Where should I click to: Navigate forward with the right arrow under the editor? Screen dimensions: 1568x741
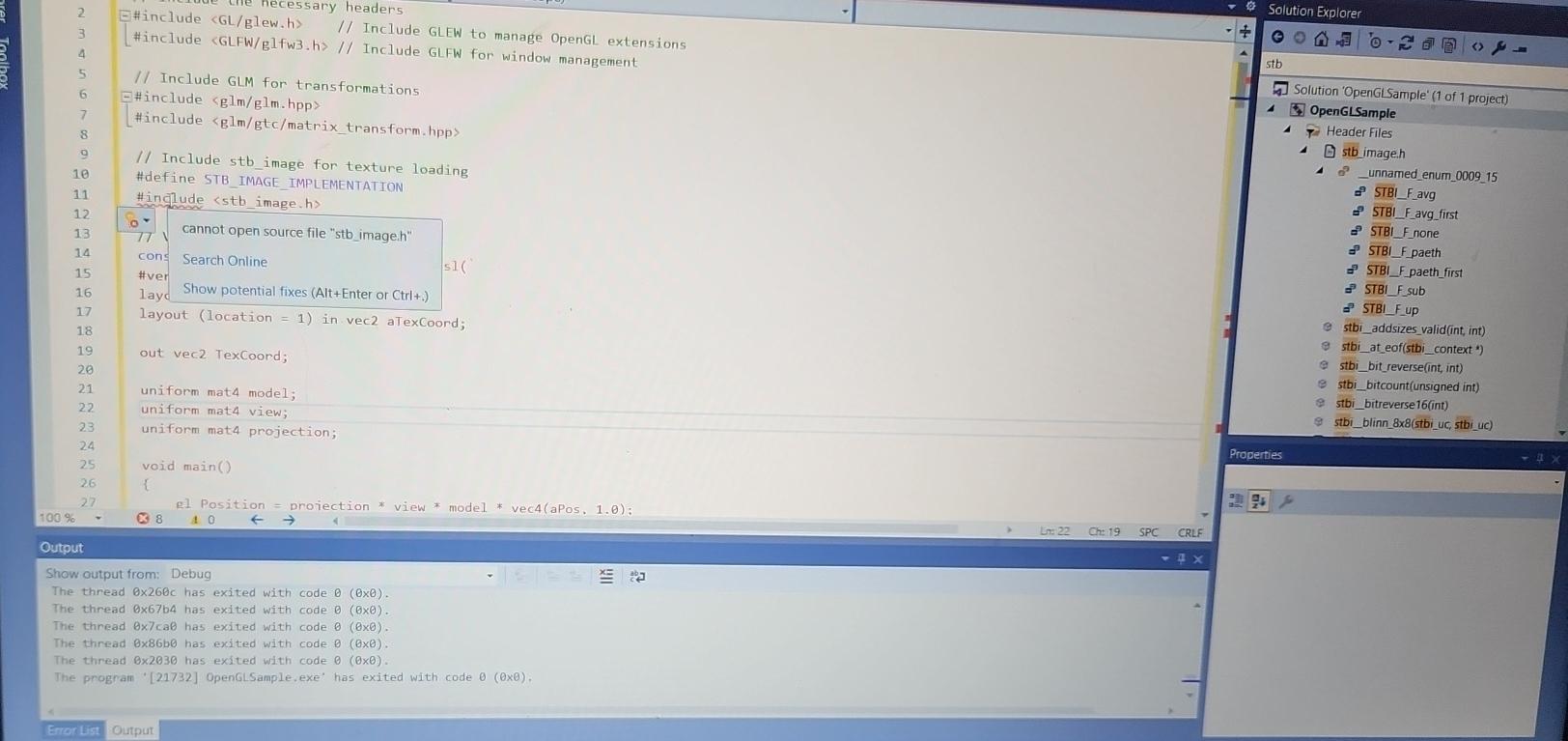point(289,521)
